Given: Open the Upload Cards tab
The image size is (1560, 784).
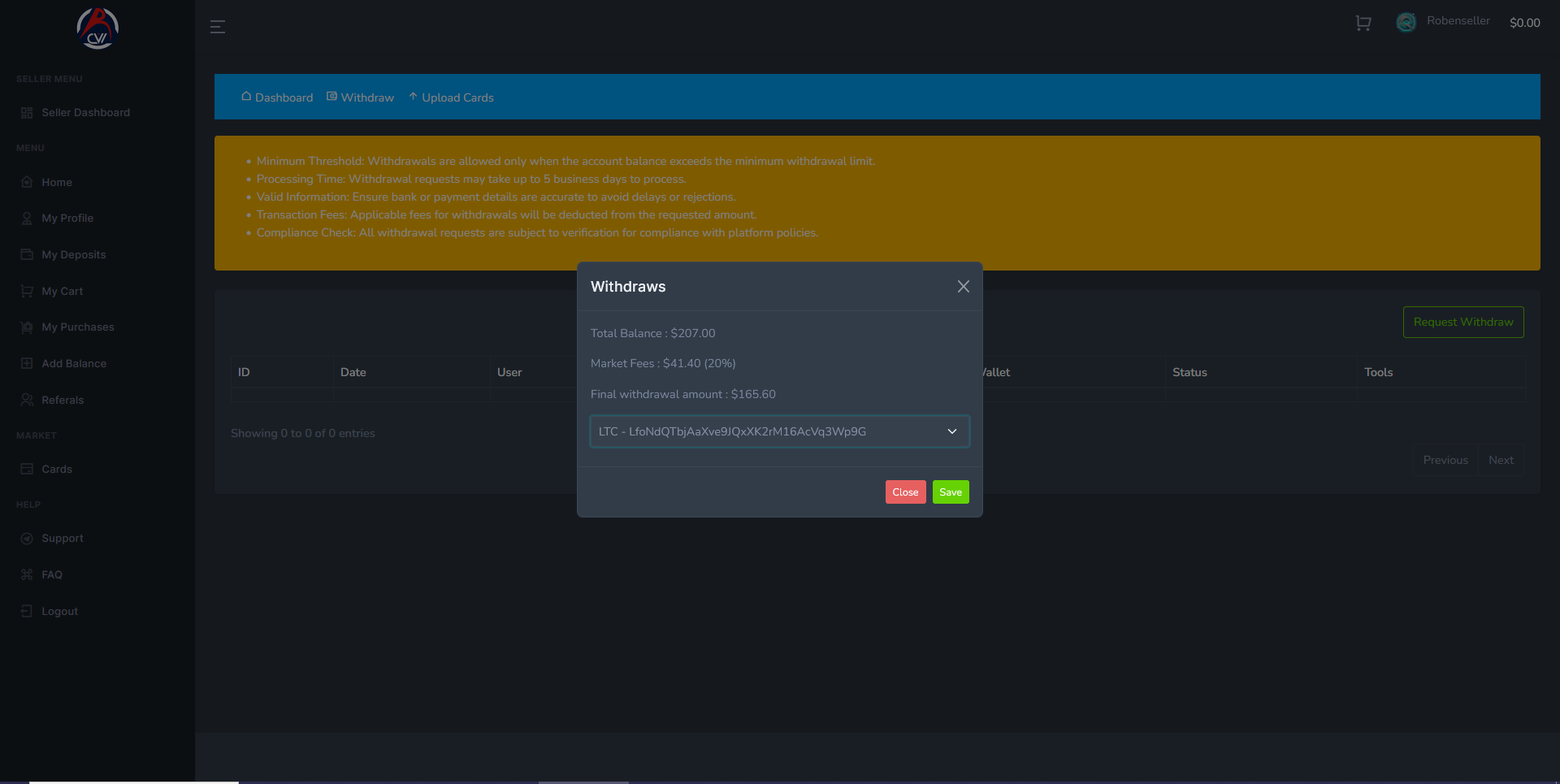Looking at the screenshot, I should 451,97.
